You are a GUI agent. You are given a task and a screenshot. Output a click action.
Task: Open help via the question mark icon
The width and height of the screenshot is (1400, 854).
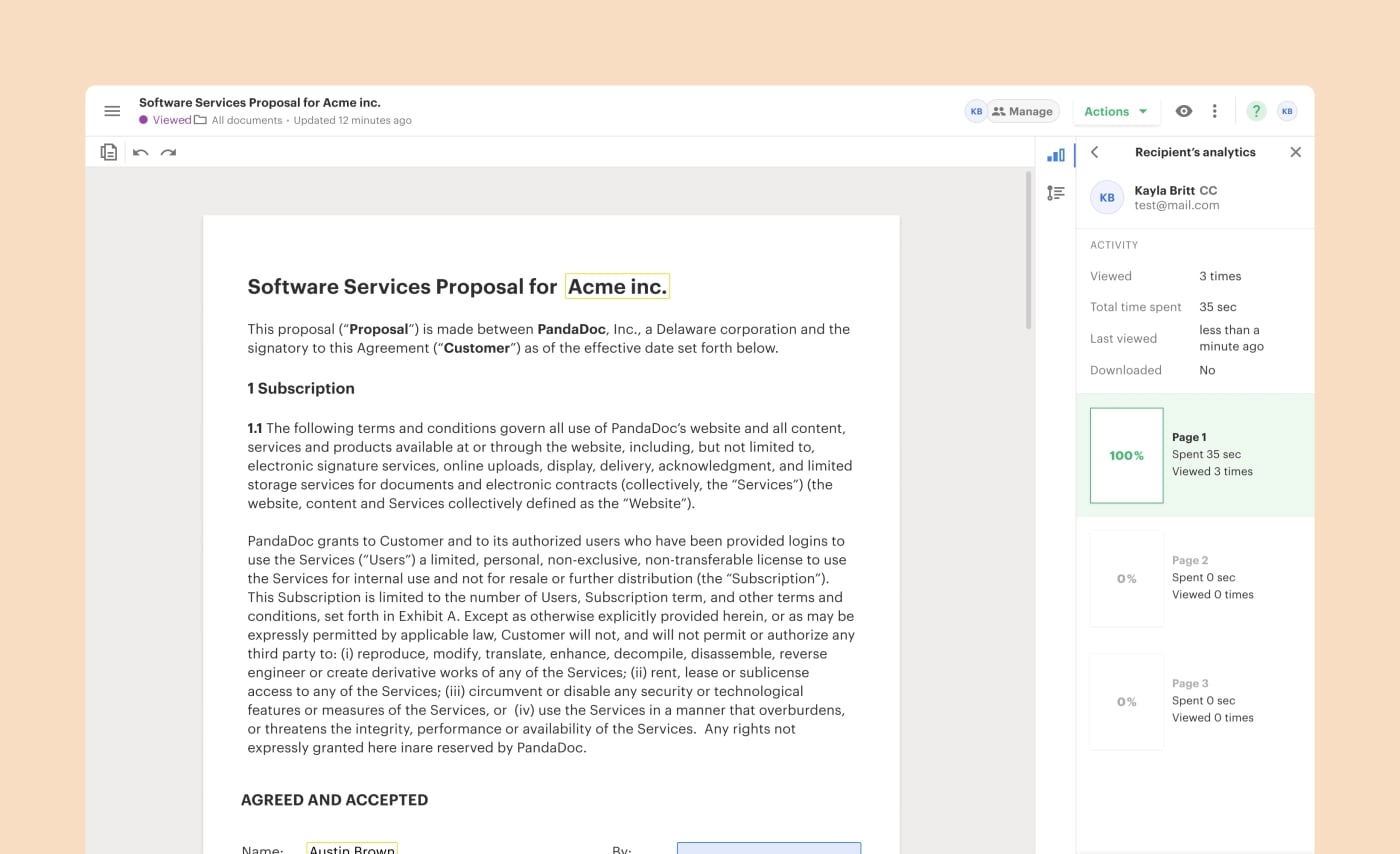pos(1256,111)
